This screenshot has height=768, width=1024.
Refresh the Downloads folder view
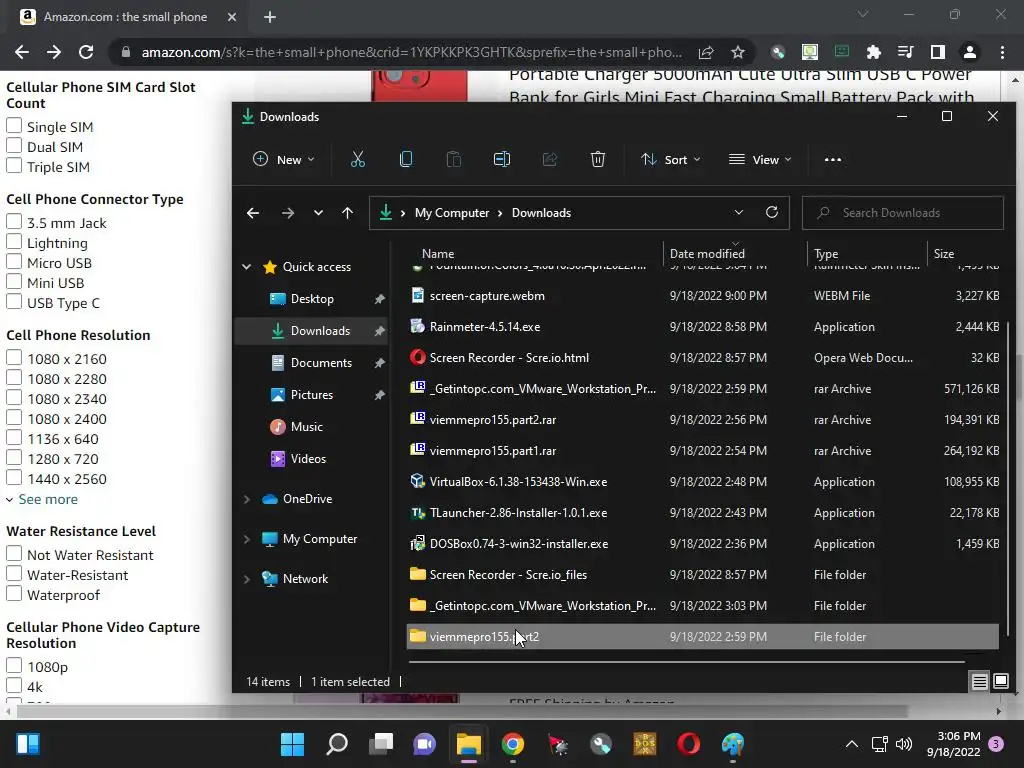(772, 212)
